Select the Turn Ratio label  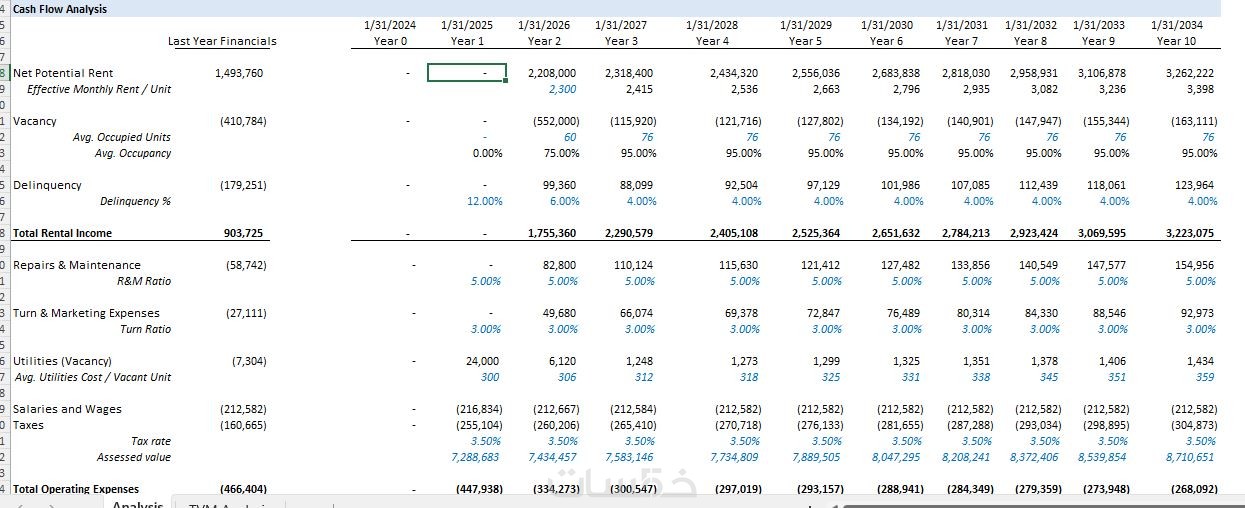(146, 329)
